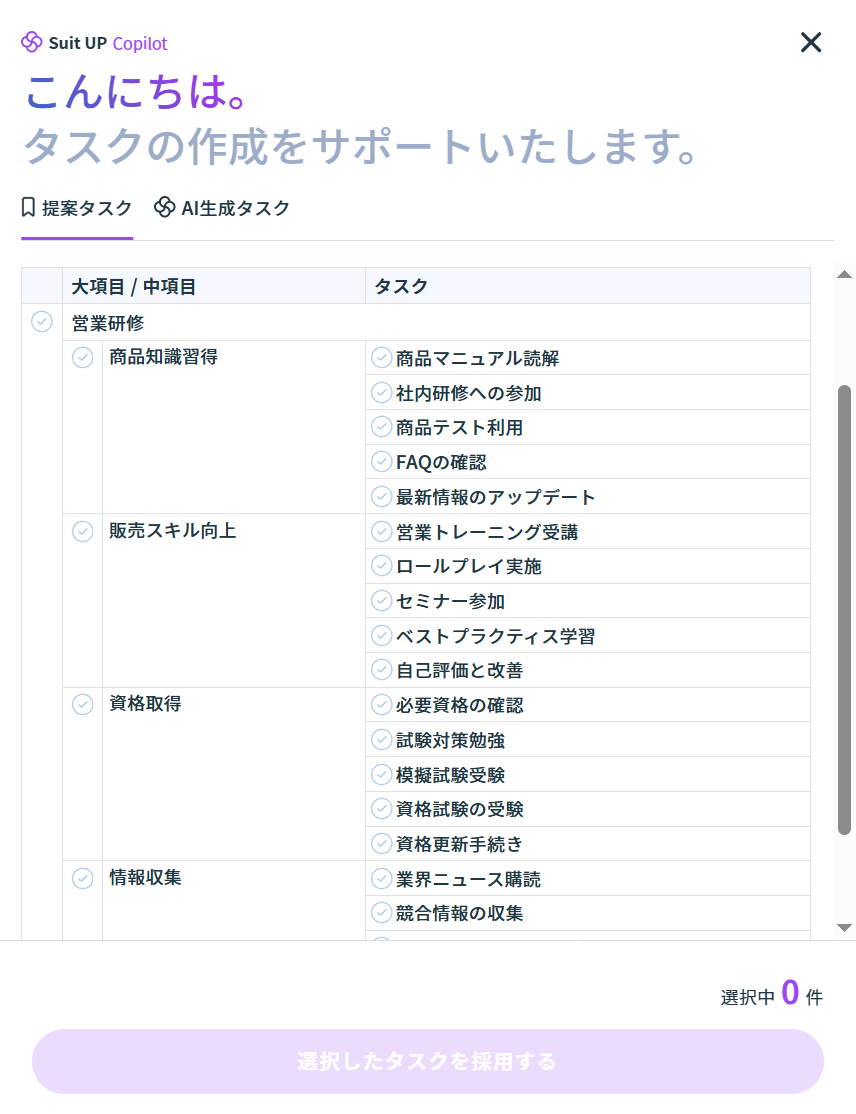Select the FAQの確認 task check icon
The width and height of the screenshot is (856, 1114).
tap(381, 462)
